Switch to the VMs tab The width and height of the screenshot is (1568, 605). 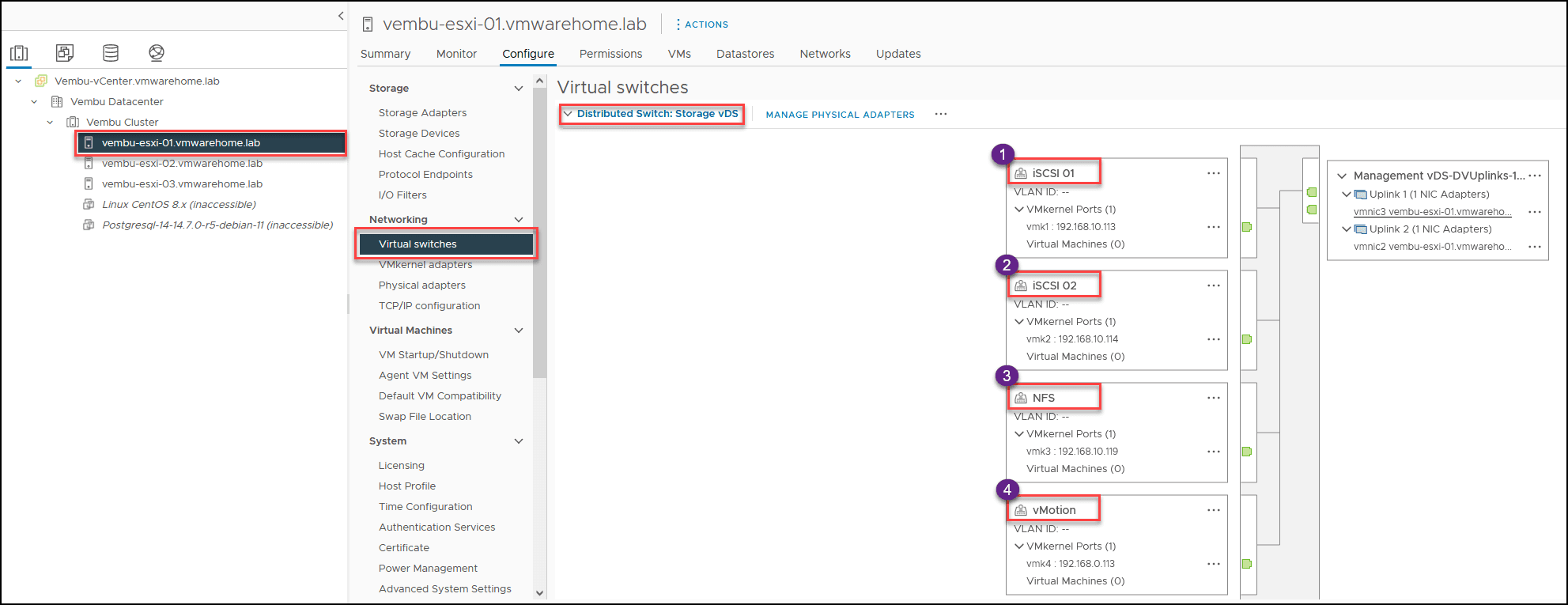click(679, 54)
